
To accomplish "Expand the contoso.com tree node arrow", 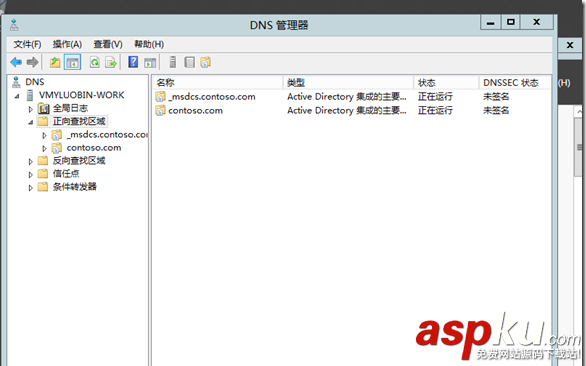I will (44, 148).
